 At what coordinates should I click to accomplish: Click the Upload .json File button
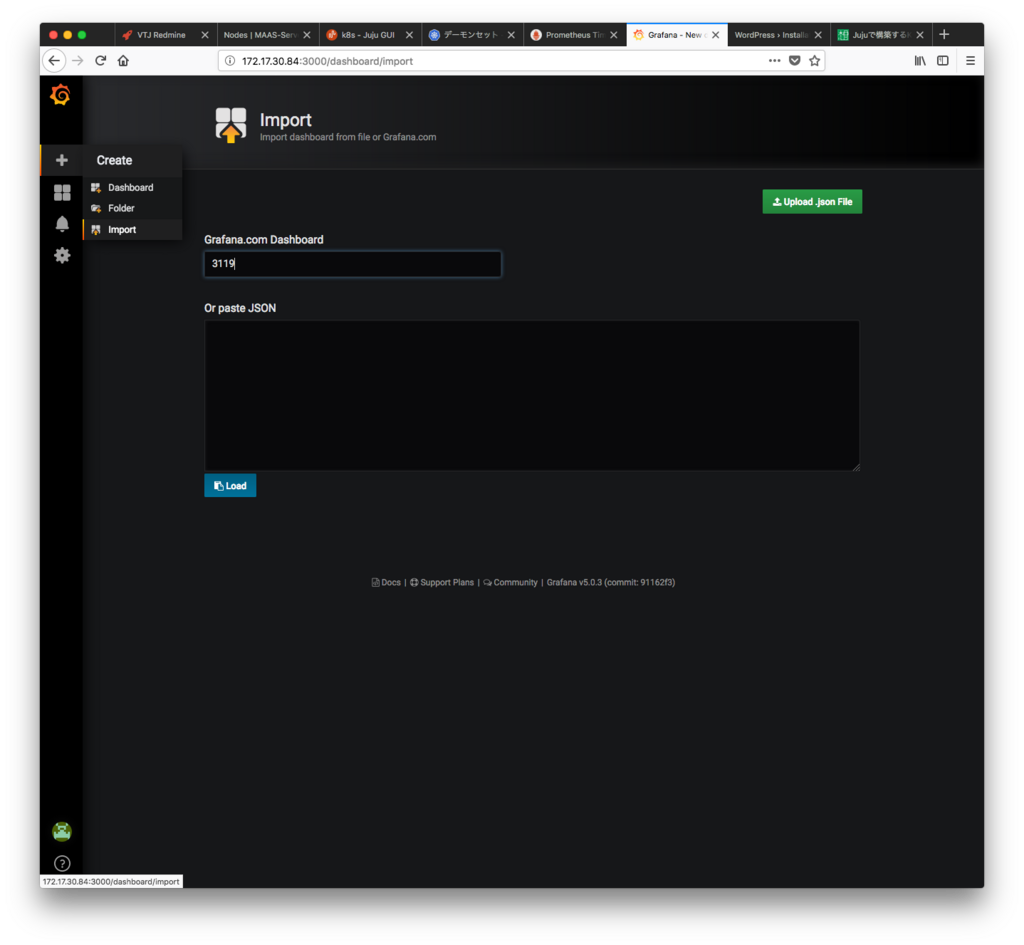pyautogui.click(x=812, y=202)
